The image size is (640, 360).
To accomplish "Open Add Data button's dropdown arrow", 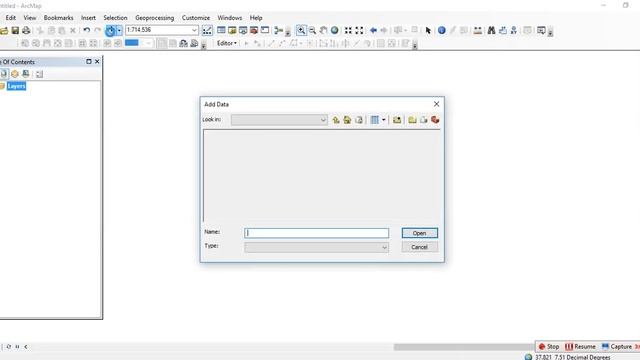I will [119, 30].
